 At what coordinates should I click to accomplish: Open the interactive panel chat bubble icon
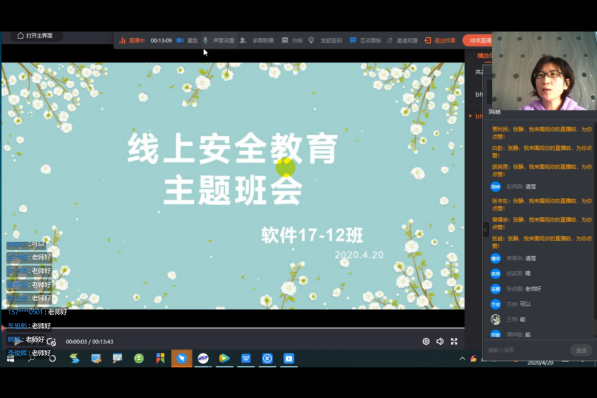(353, 40)
